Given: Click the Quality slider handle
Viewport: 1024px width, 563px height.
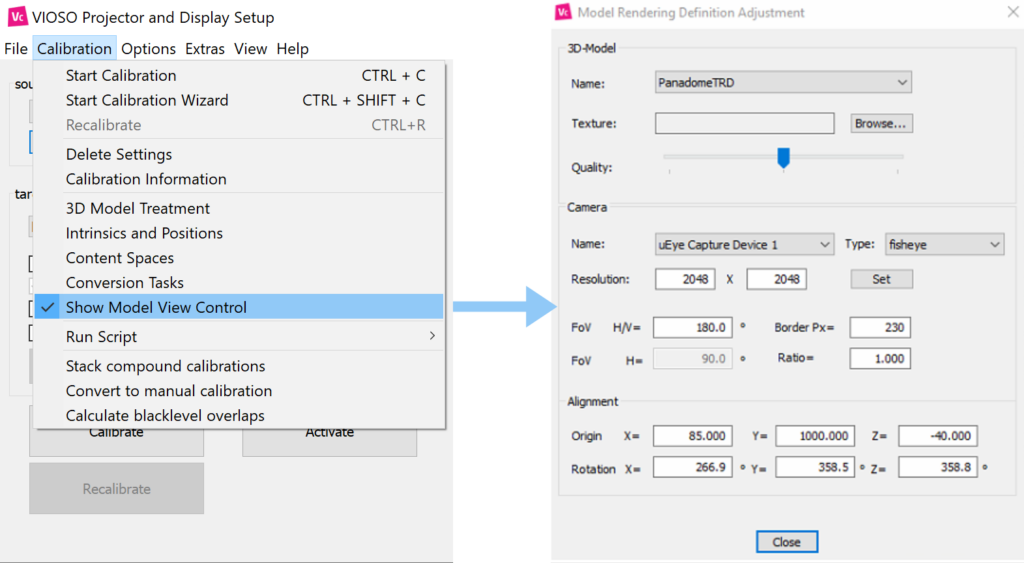Looking at the screenshot, I should tap(784, 157).
